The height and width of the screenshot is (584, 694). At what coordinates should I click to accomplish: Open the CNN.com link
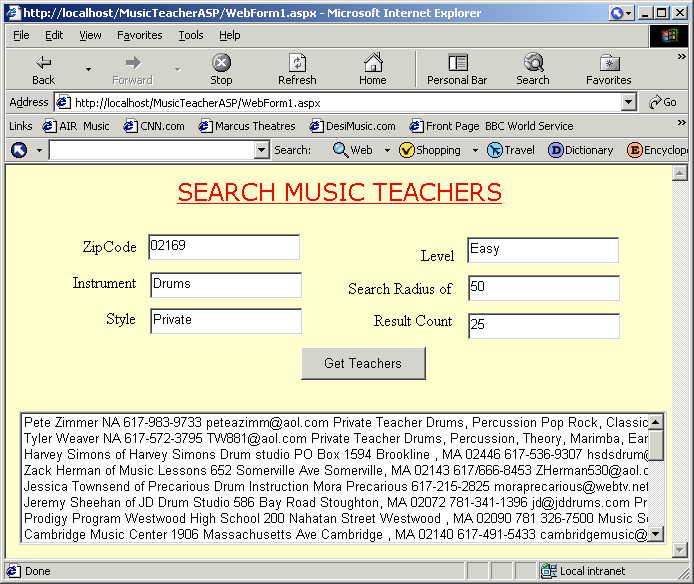pyautogui.click(x=154, y=126)
